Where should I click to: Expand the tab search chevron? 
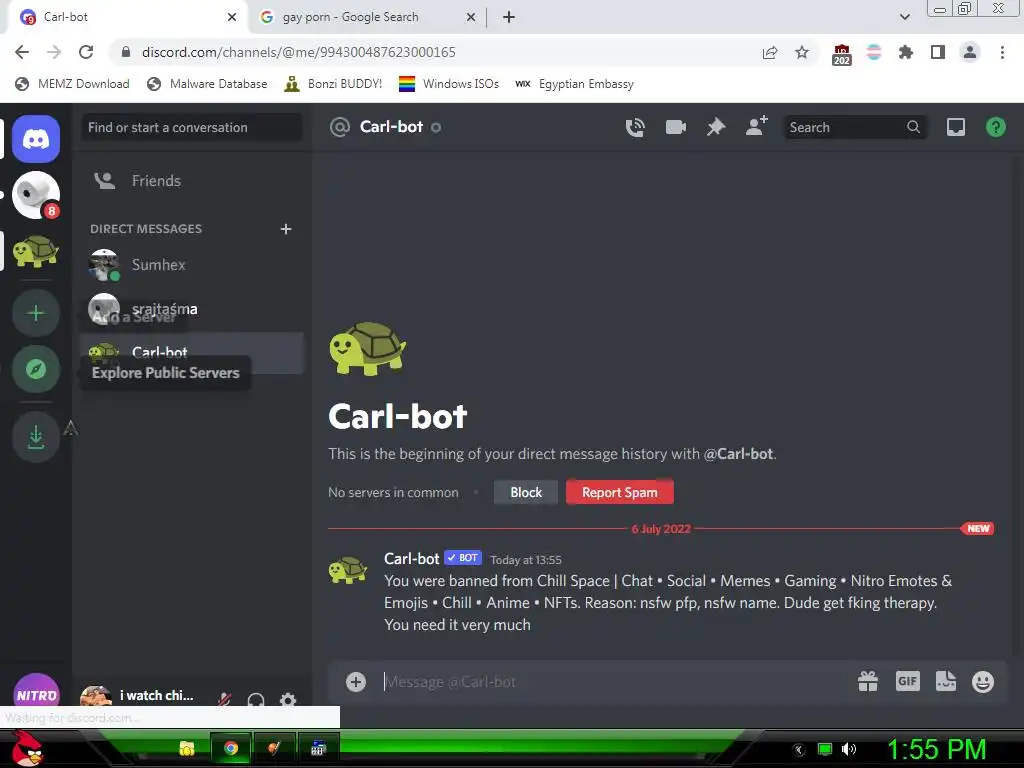tap(904, 17)
